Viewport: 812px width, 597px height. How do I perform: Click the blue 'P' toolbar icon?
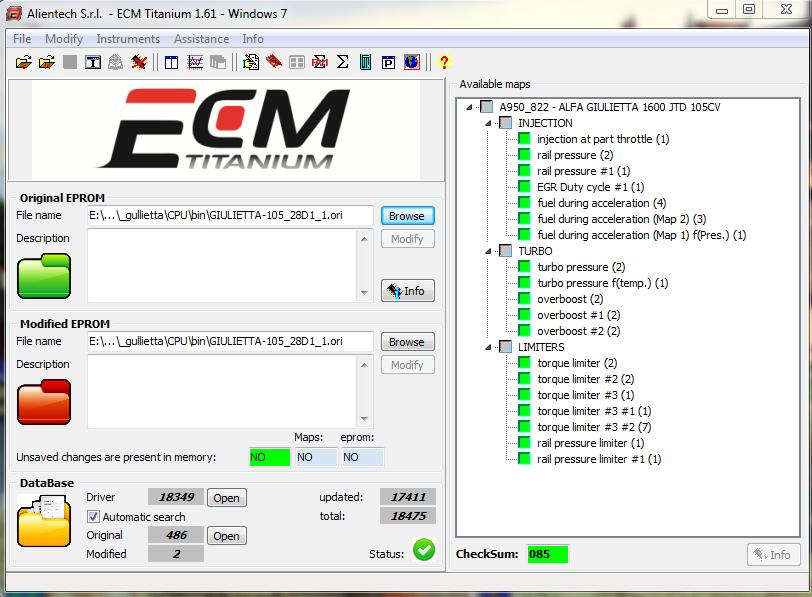388,63
